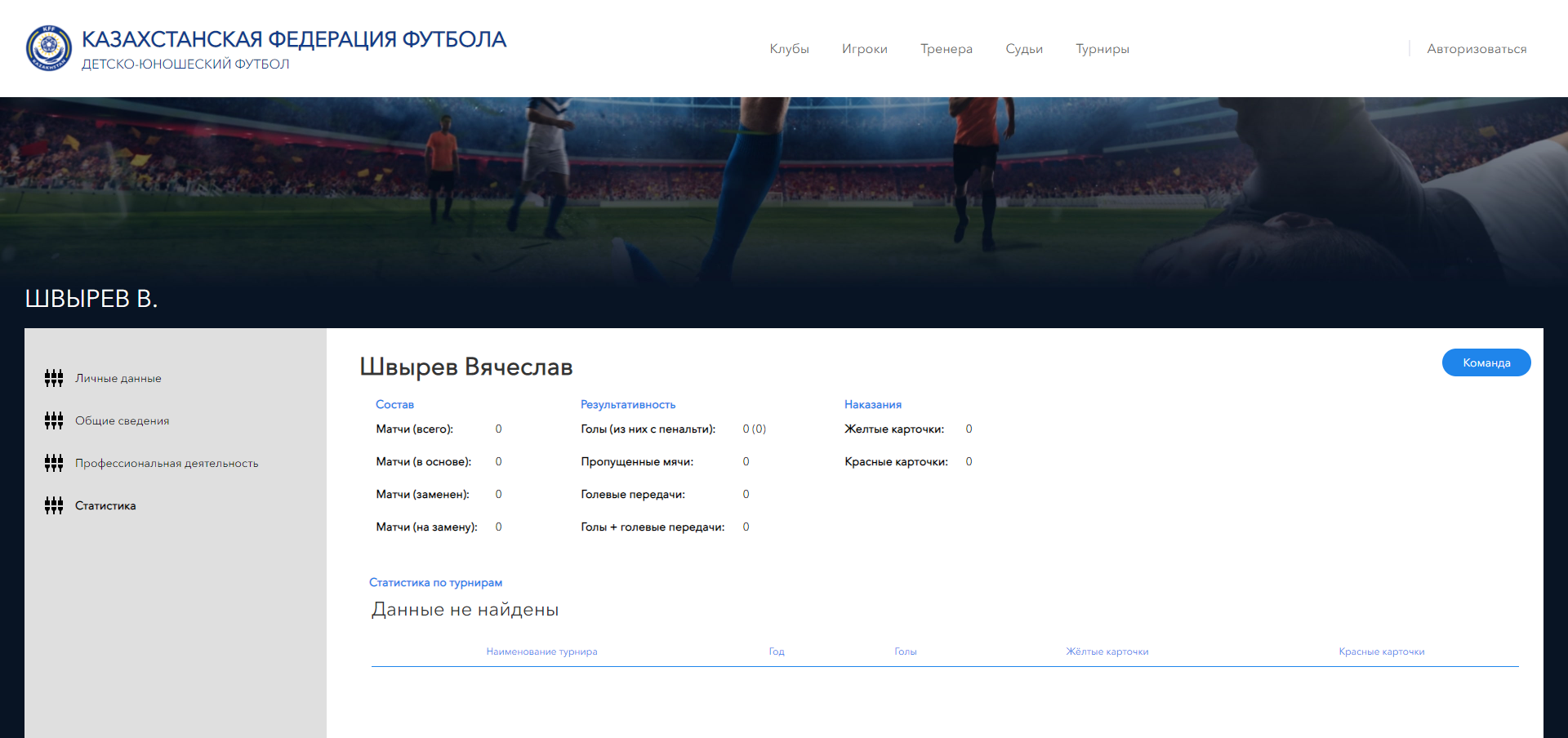
Task: Click the icon beside Профессиональная деятельность
Action: click(54, 463)
